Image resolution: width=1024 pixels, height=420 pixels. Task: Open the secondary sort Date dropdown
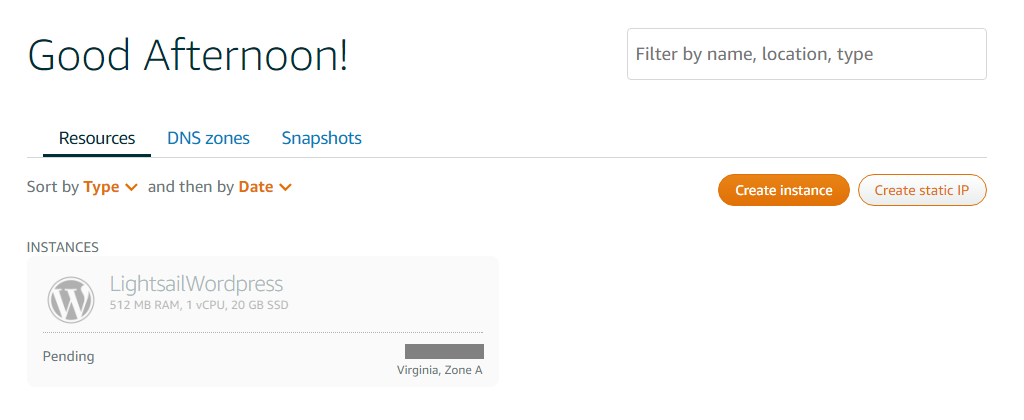click(x=265, y=187)
